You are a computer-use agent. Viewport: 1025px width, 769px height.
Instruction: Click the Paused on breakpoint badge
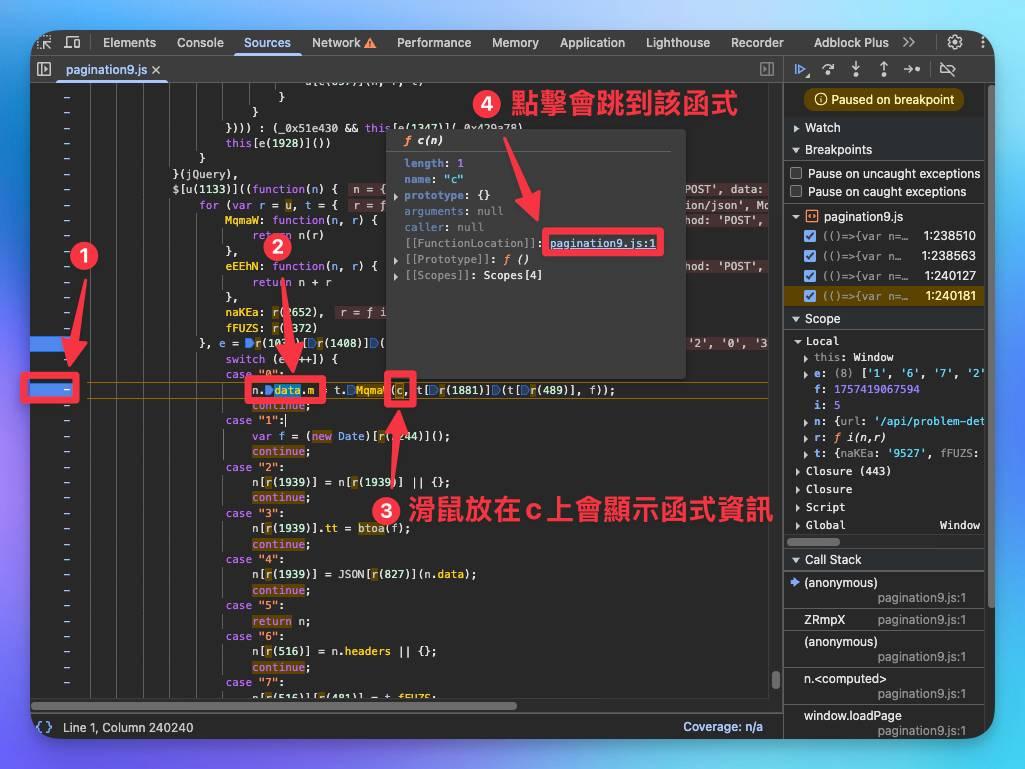[x=884, y=99]
